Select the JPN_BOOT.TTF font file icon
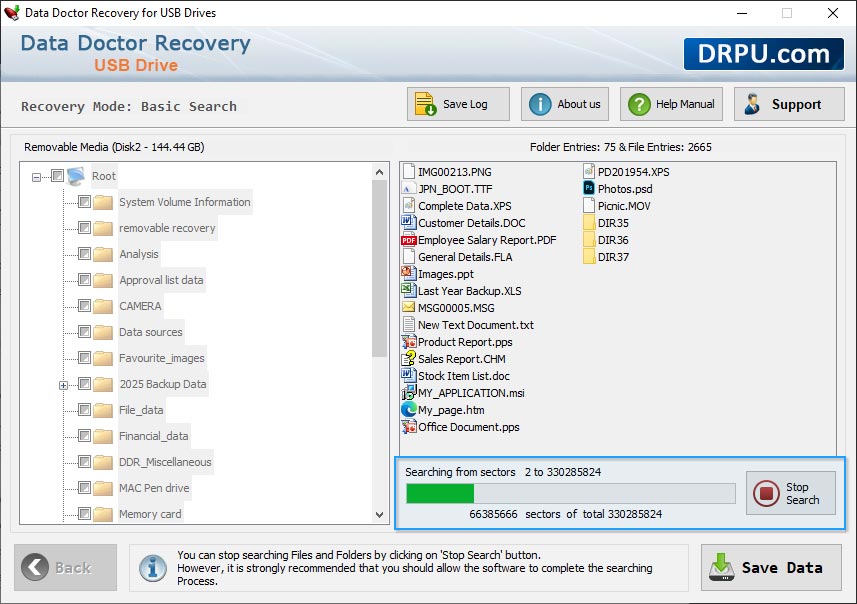The height and width of the screenshot is (604, 857). (x=408, y=189)
